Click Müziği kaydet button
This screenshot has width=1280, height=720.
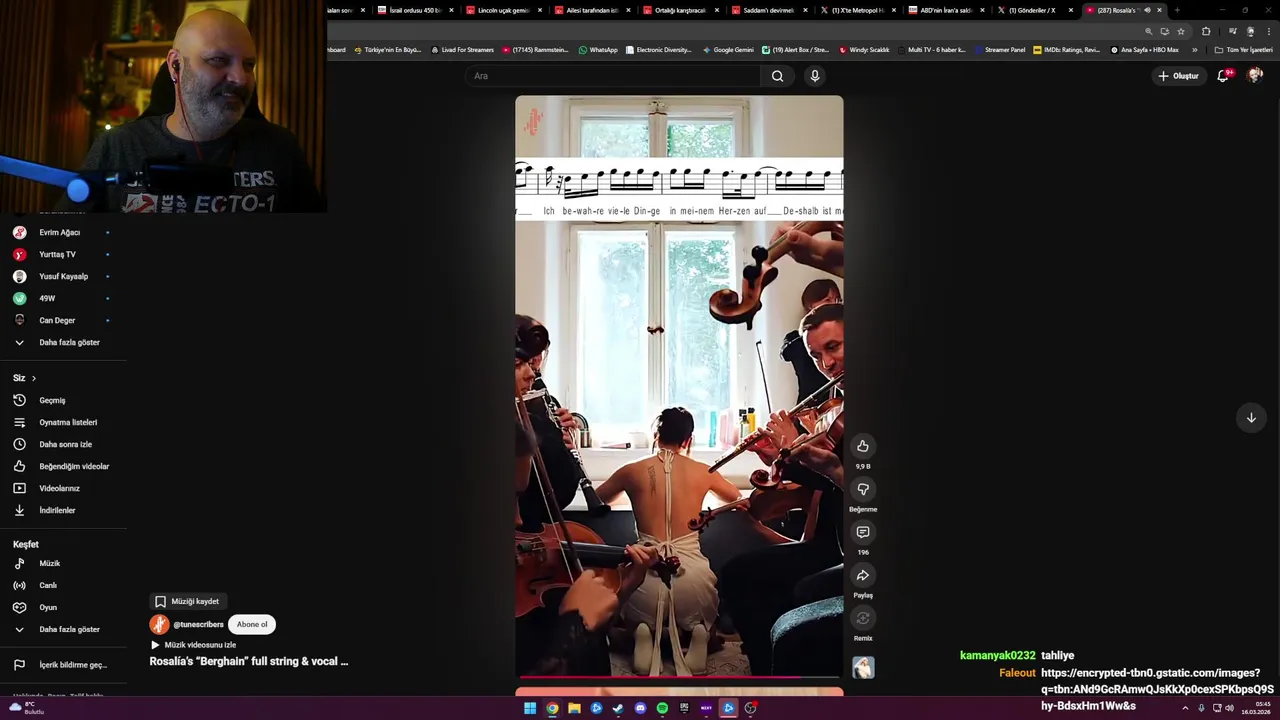pyautogui.click(x=187, y=601)
